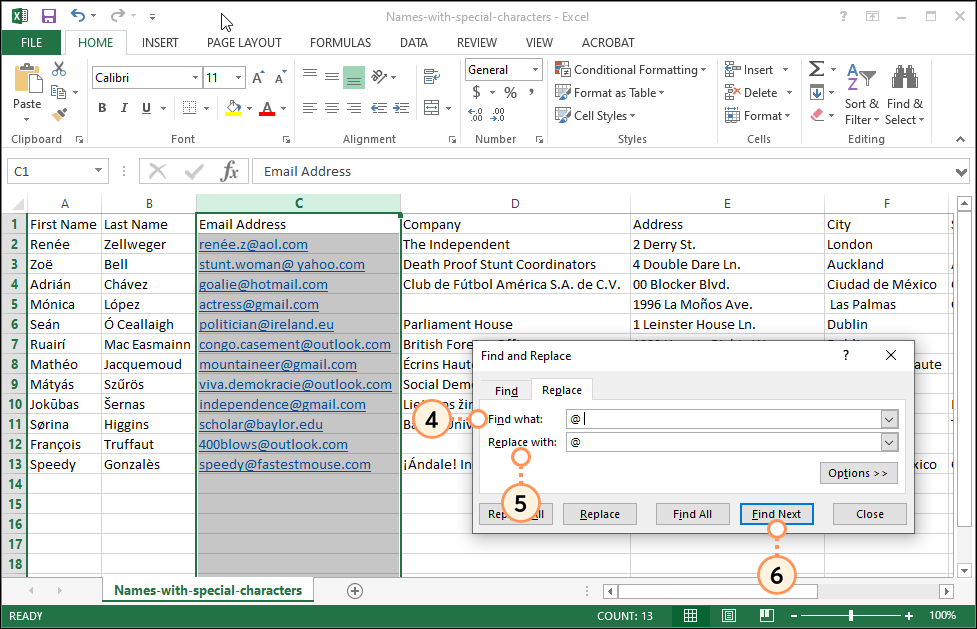Switch to Page Break Preview in status bar
977x629 pixels.
[766, 616]
